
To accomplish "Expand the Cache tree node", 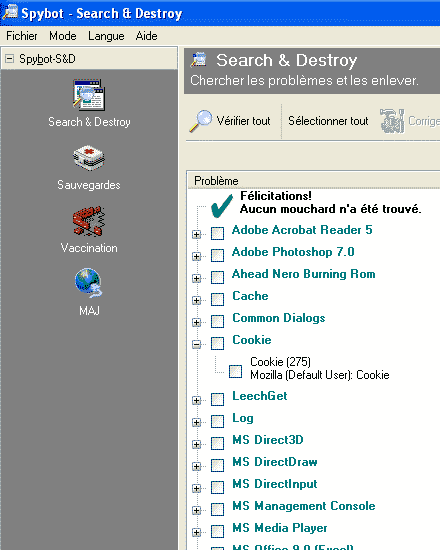I will tap(196, 301).
